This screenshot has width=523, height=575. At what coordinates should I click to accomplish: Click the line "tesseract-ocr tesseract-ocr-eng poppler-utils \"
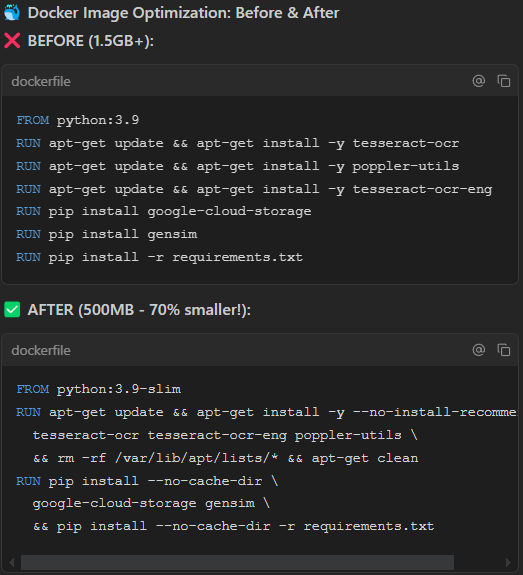pos(225,435)
